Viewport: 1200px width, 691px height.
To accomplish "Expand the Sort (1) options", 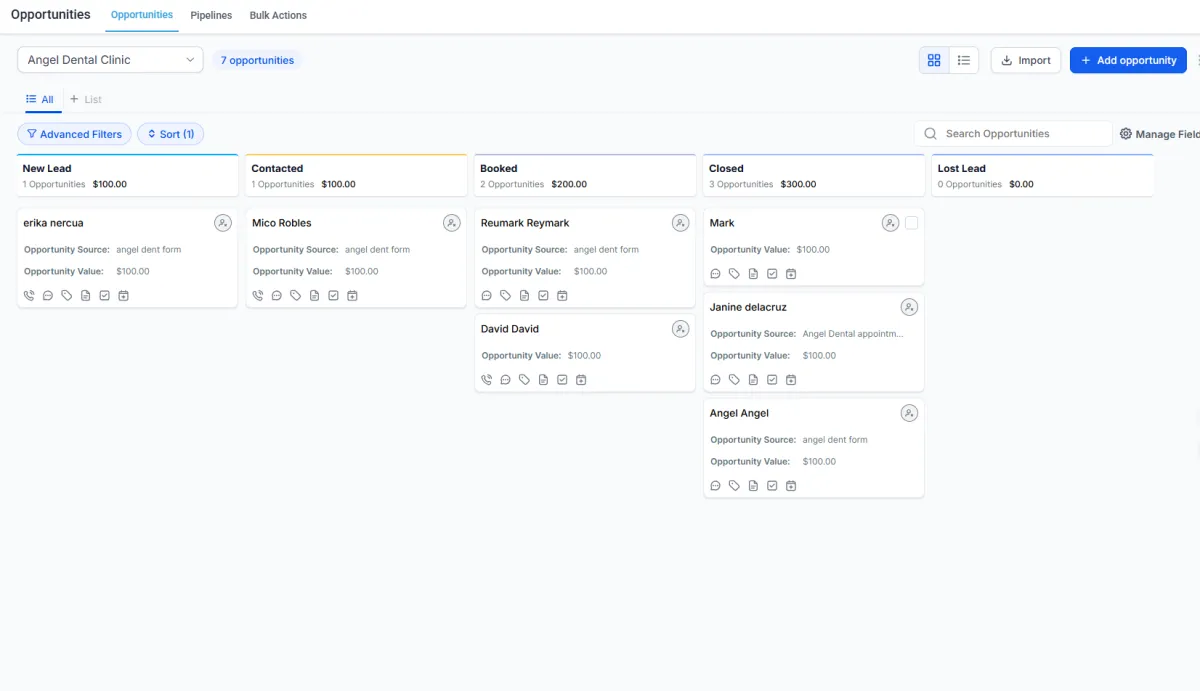I will (170, 134).
